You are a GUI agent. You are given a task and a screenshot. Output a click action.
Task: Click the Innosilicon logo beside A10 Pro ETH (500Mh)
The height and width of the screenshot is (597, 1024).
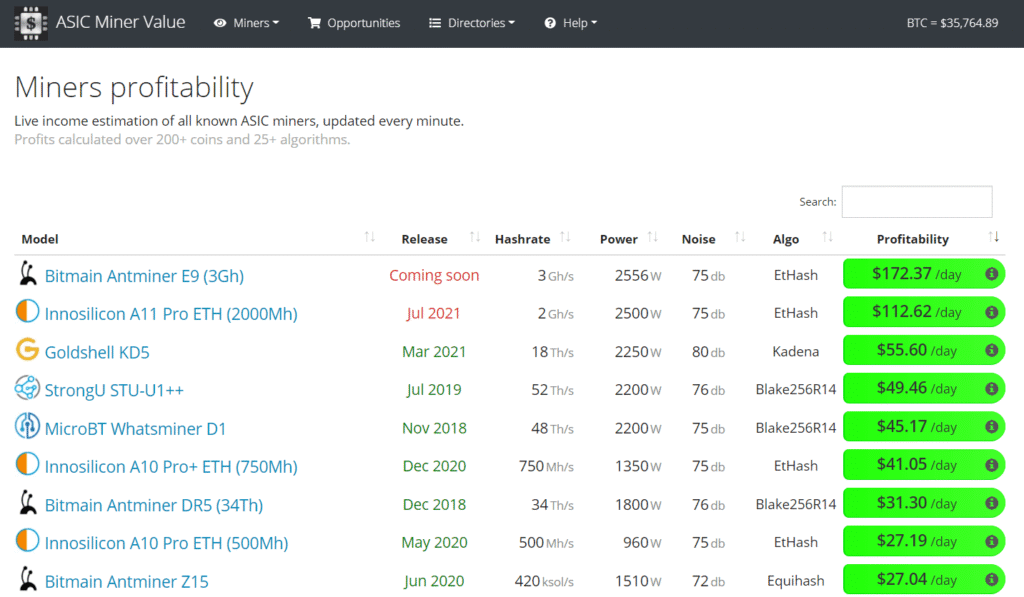tap(27, 541)
